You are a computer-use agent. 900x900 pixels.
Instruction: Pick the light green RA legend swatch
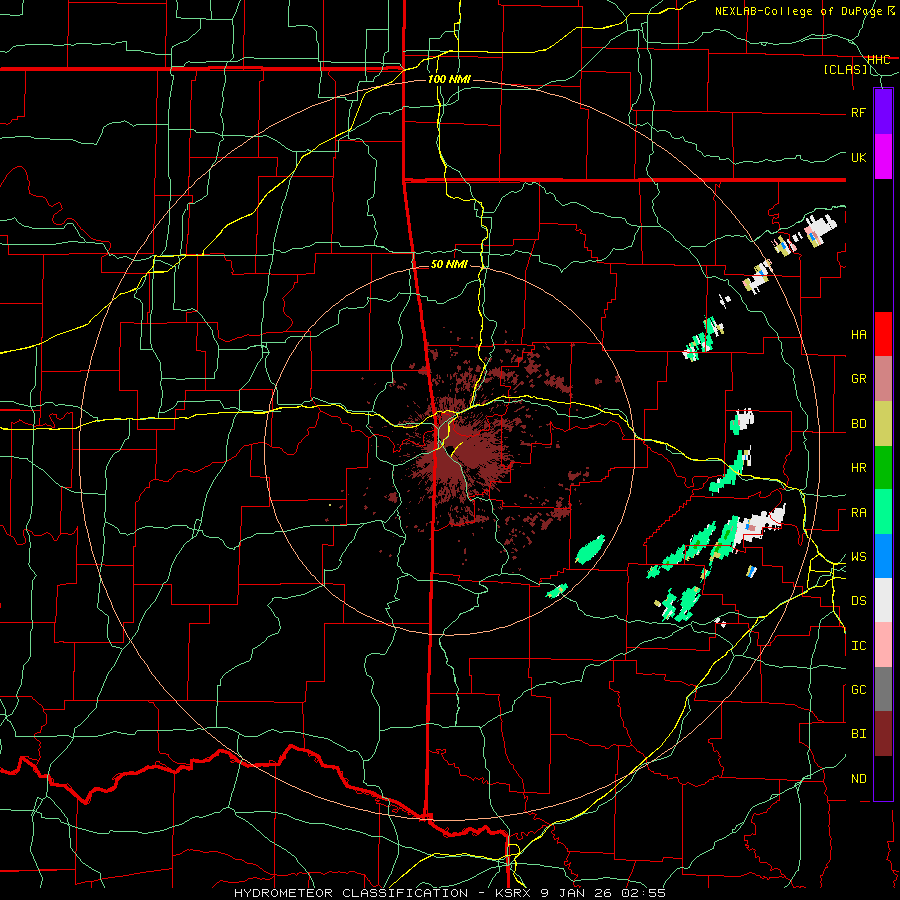click(x=883, y=512)
